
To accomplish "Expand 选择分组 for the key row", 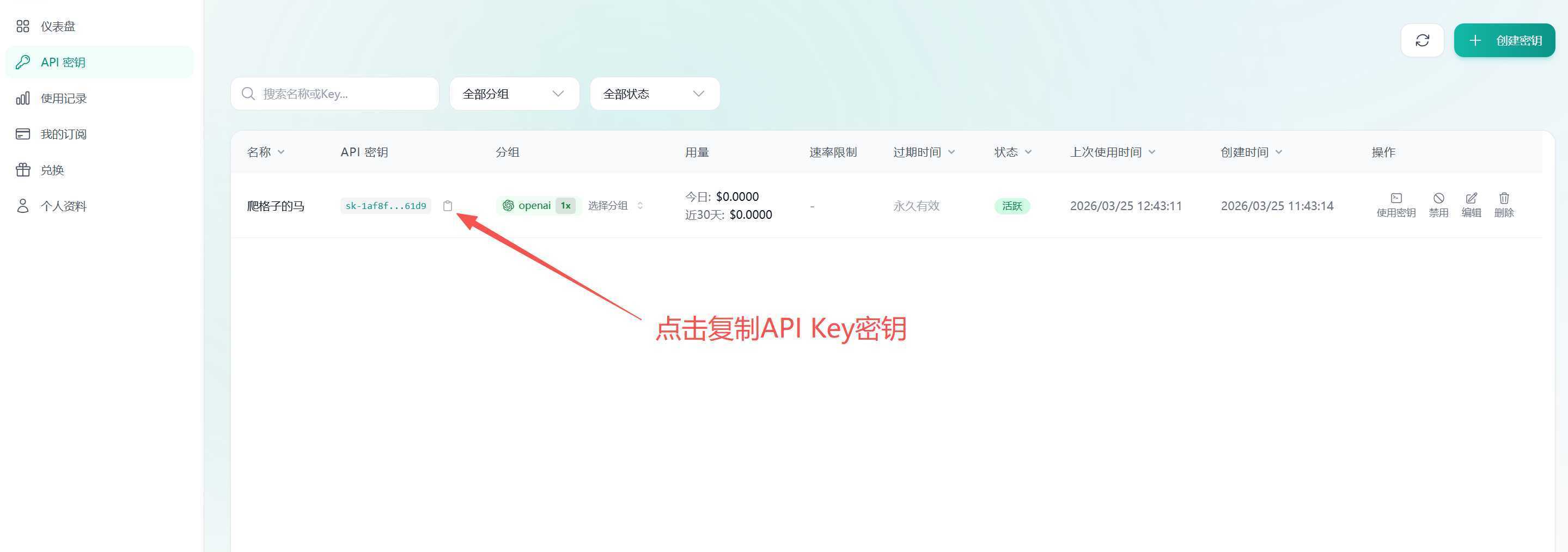I will pos(615,205).
